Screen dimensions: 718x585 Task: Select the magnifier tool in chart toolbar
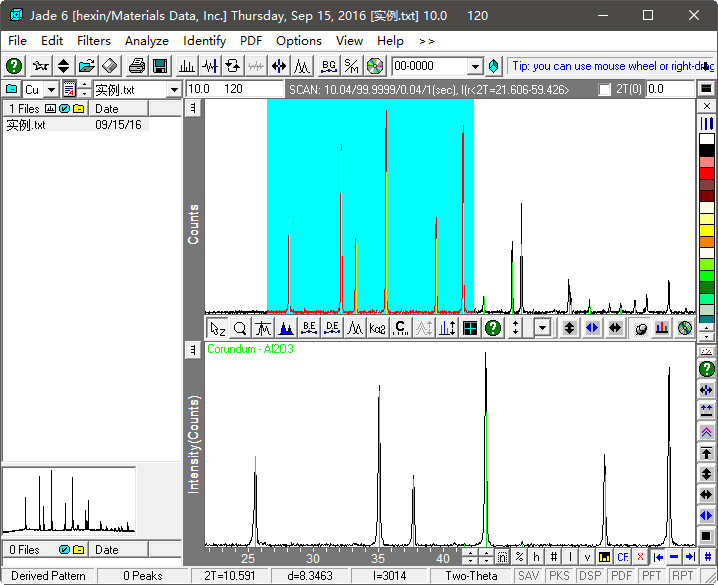pos(240,328)
